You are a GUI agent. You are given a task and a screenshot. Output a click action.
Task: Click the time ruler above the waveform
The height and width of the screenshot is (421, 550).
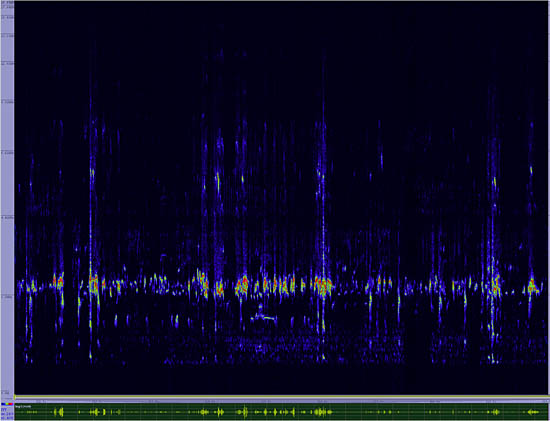[282, 401]
